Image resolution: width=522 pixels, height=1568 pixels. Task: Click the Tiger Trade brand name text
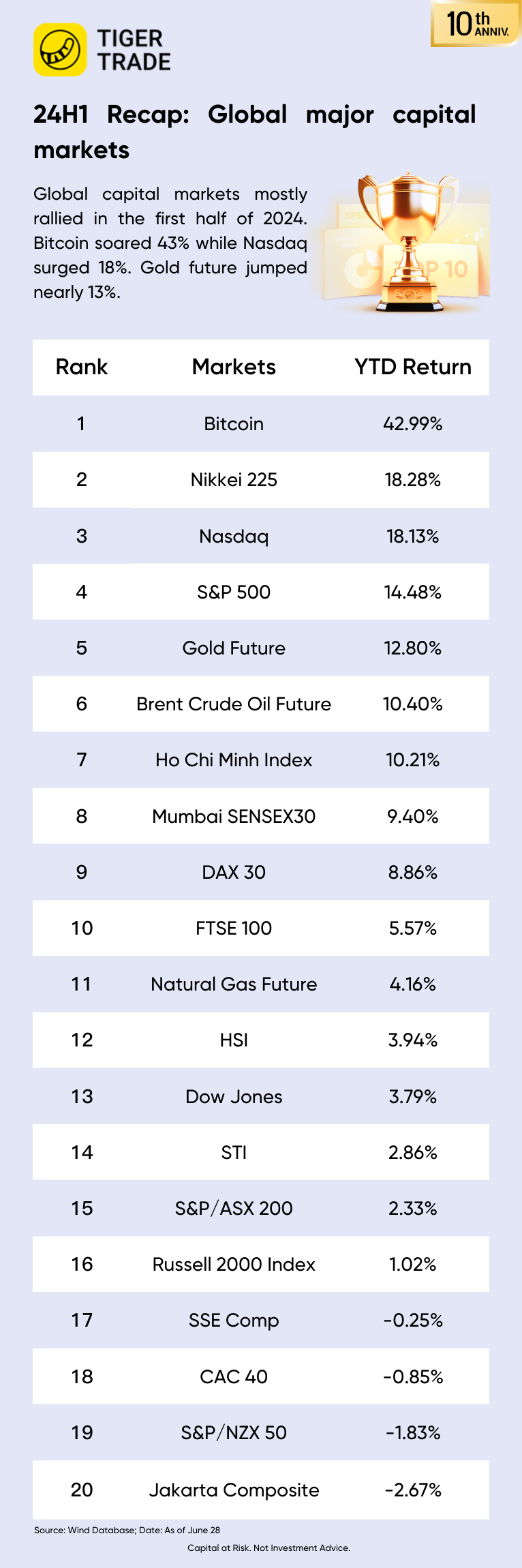pos(134,50)
